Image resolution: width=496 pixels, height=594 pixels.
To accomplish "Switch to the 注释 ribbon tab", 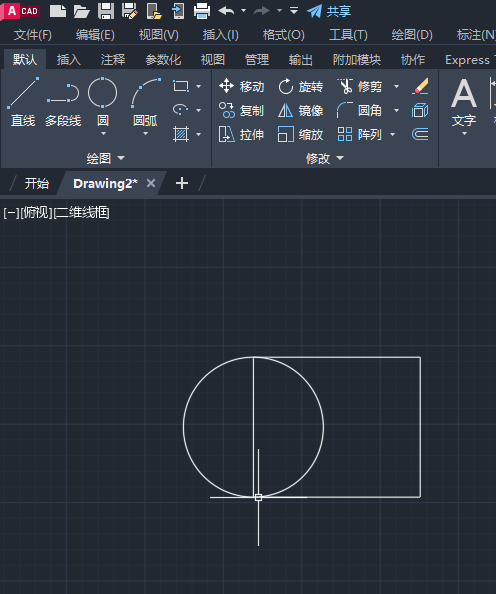I will pos(113,59).
